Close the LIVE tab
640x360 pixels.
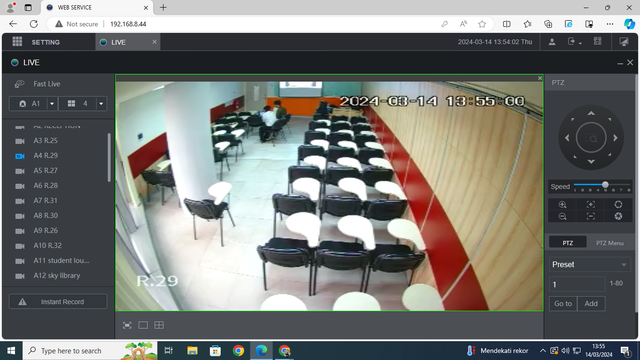[154, 42]
